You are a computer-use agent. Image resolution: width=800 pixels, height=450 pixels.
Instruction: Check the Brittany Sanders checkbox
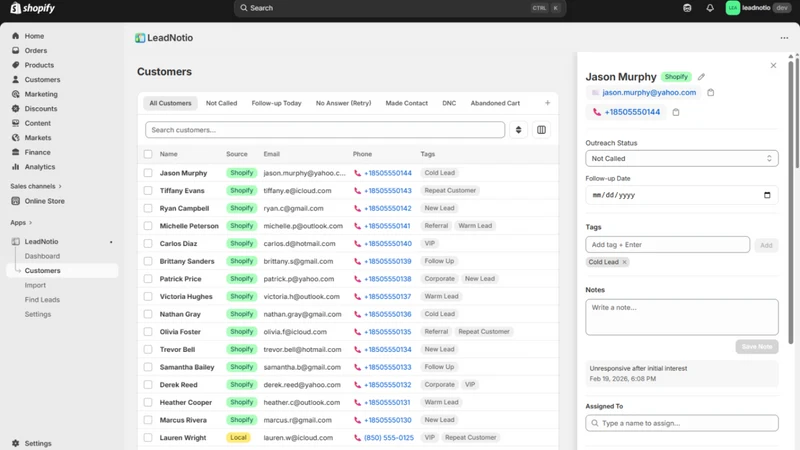point(148,261)
